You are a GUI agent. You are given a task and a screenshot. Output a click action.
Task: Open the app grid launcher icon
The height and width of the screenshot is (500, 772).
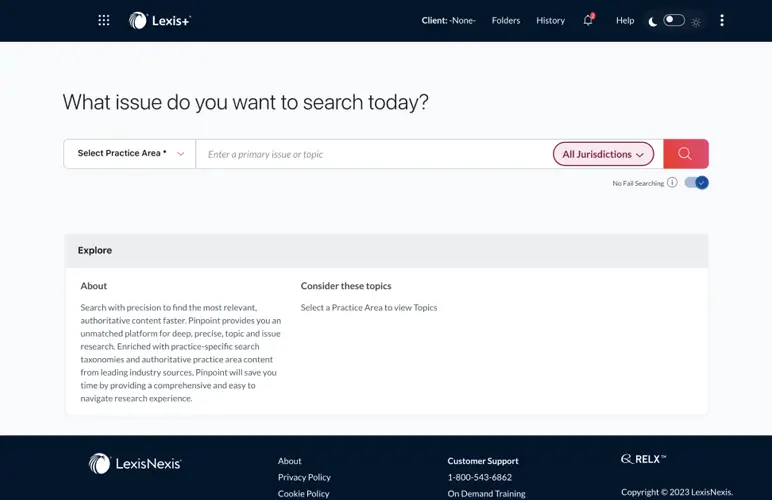point(104,20)
